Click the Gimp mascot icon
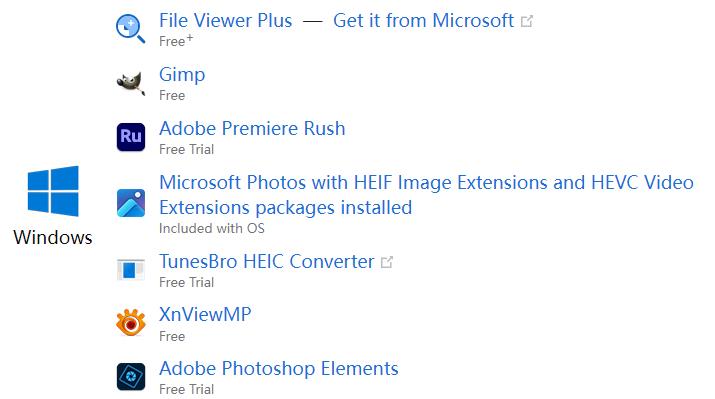 pyautogui.click(x=131, y=83)
